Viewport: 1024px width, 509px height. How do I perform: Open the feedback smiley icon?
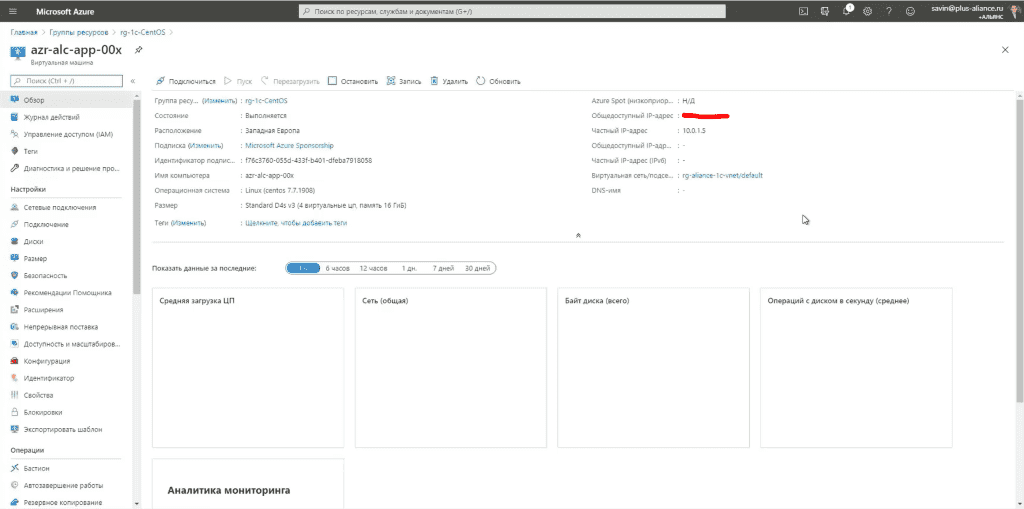tap(910, 11)
